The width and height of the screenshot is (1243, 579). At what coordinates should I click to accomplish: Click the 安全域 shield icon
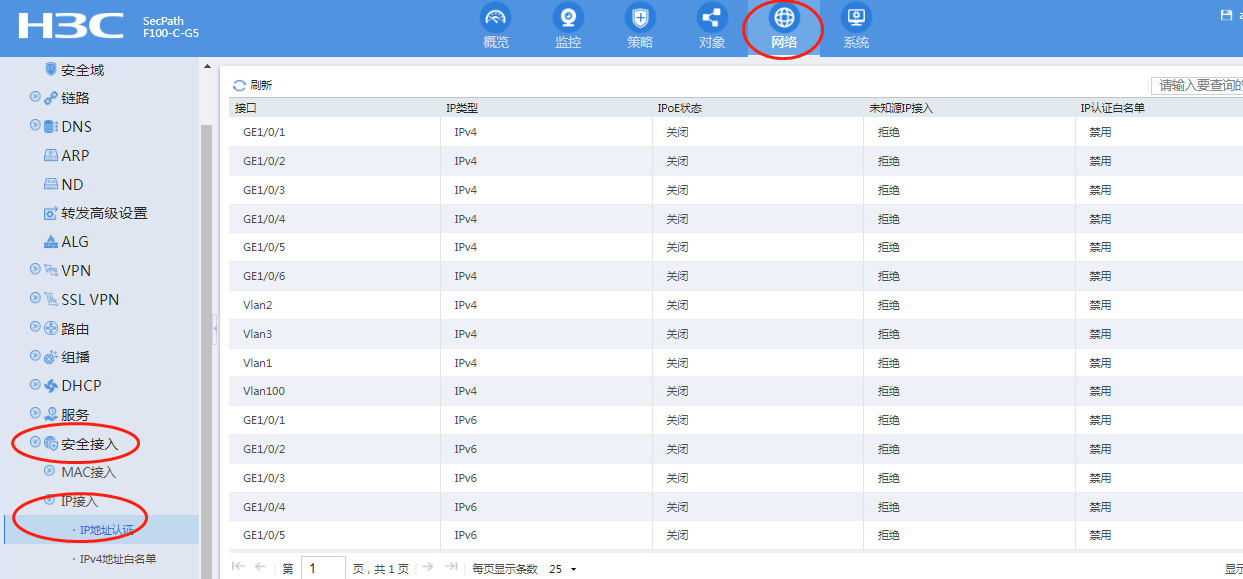(x=51, y=69)
